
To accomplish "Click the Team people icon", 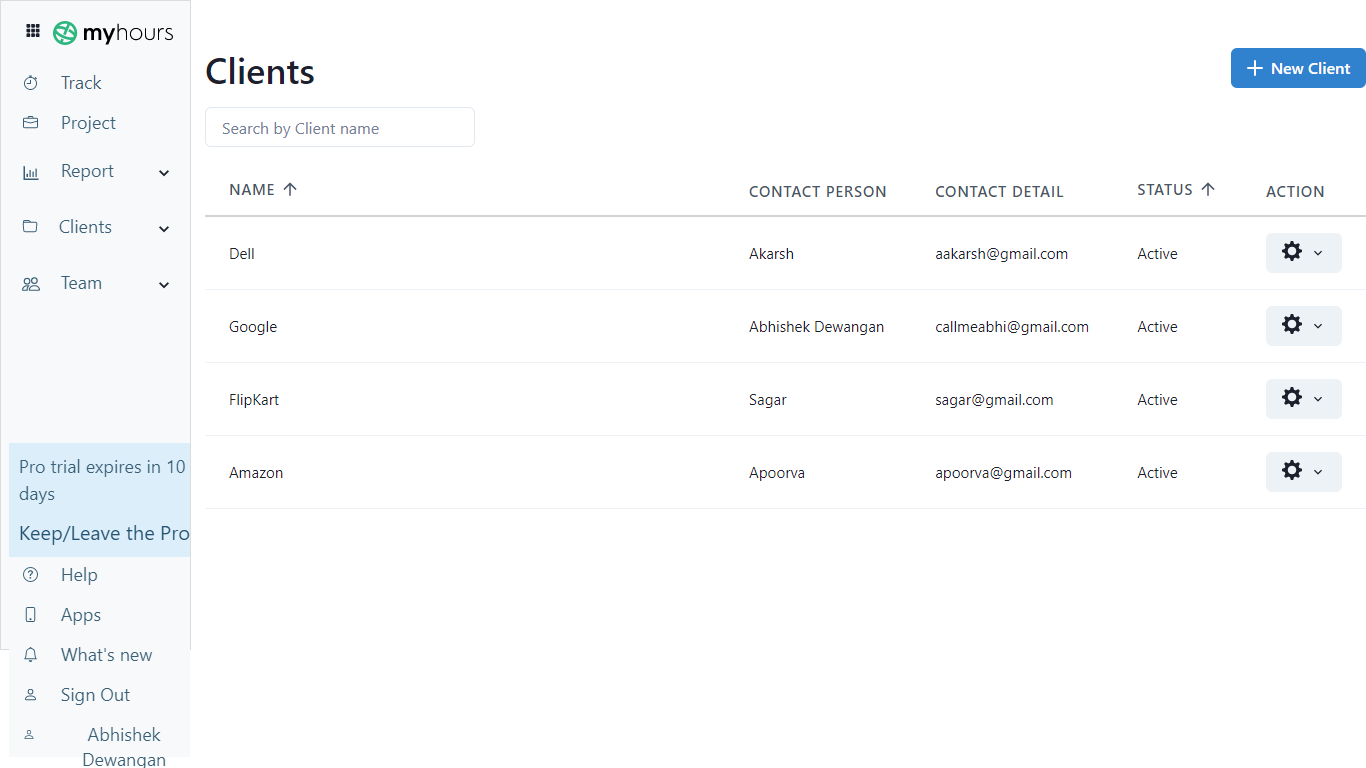I will [31, 284].
